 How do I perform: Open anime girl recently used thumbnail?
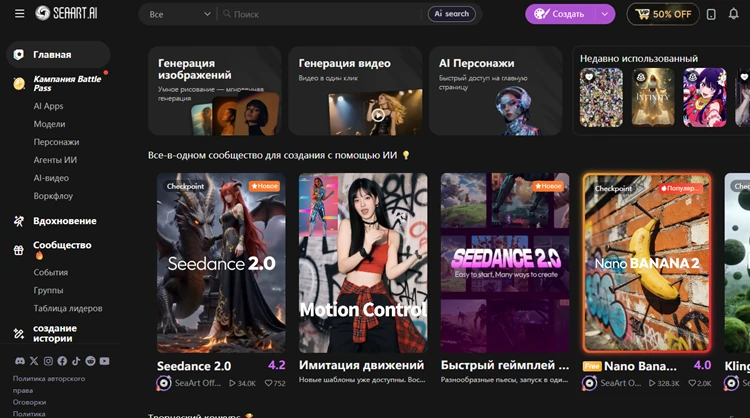[x=705, y=98]
